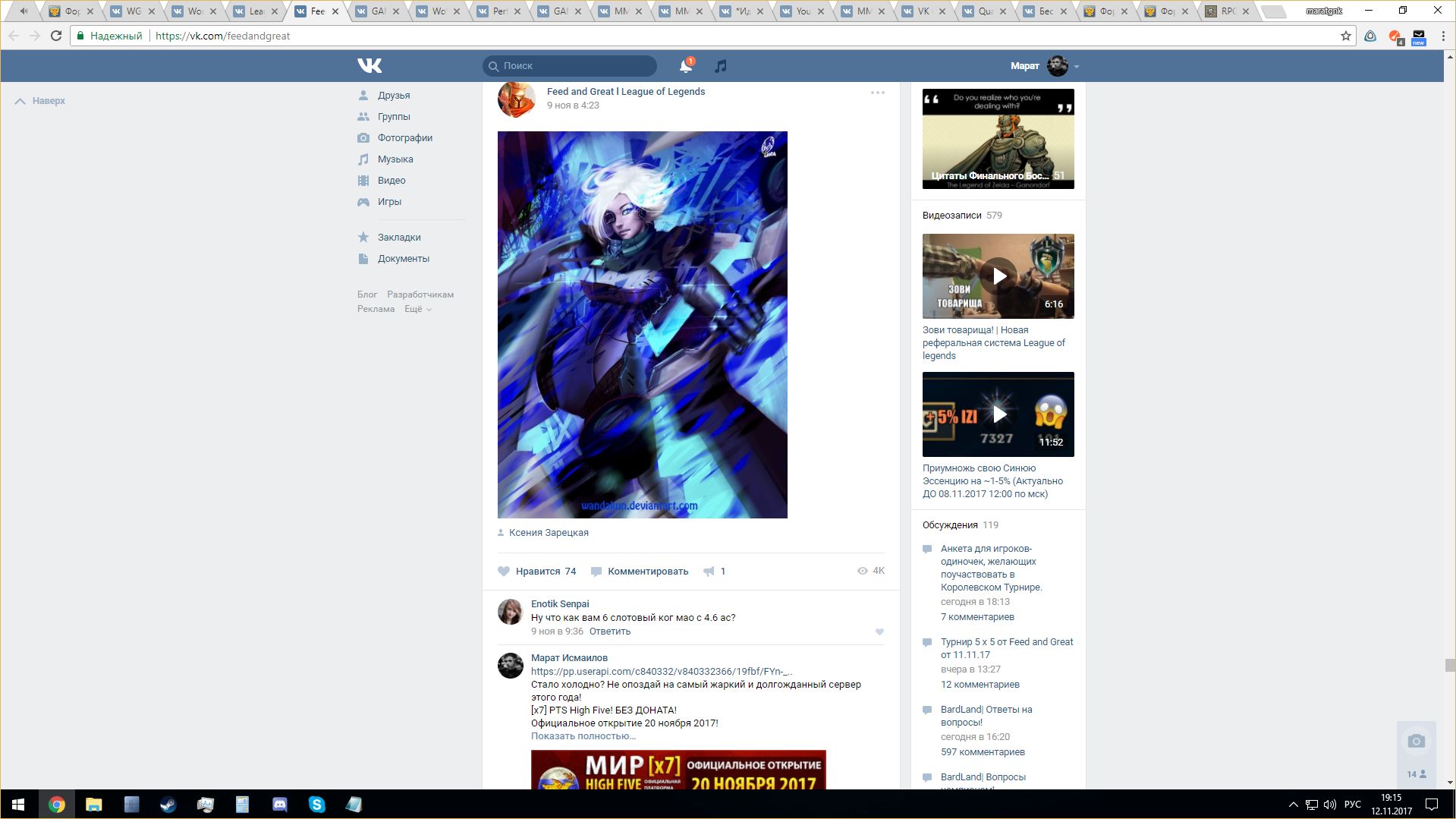Image resolution: width=1456 pixels, height=819 pixels.
Task: Switch to the You browser tab
Action: [803, 11]
